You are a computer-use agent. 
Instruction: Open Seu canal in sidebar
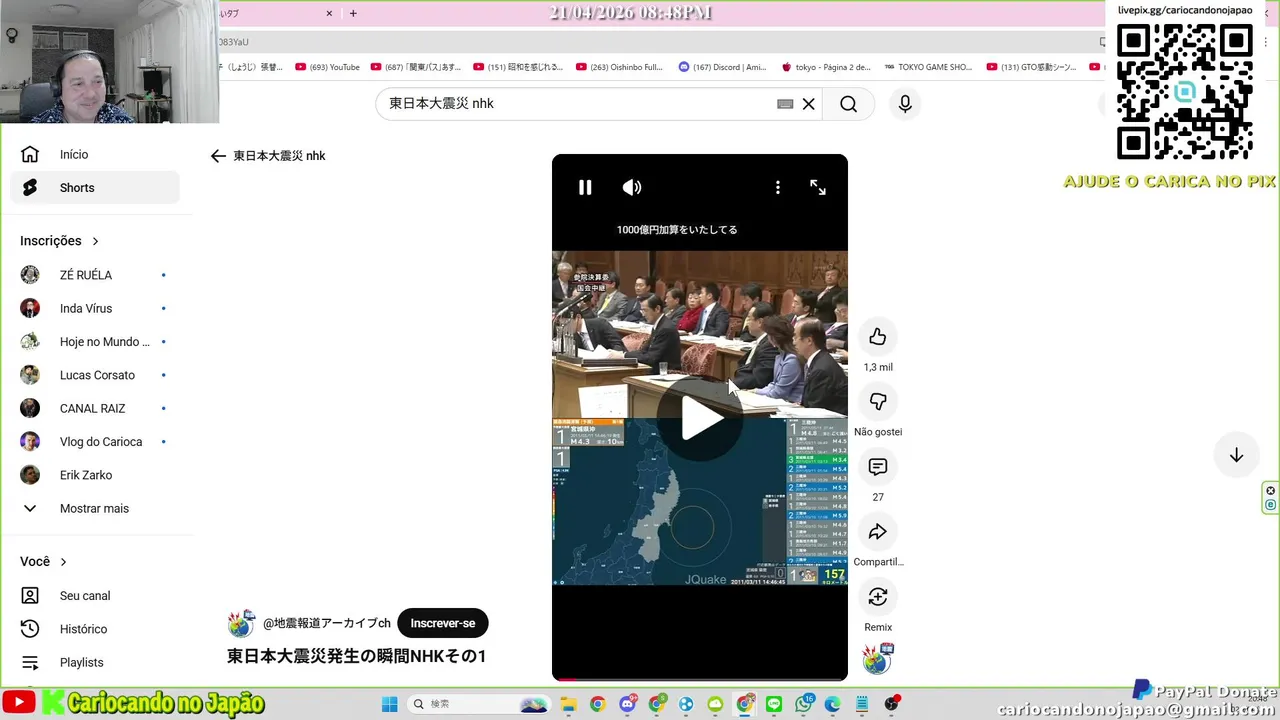95,596
